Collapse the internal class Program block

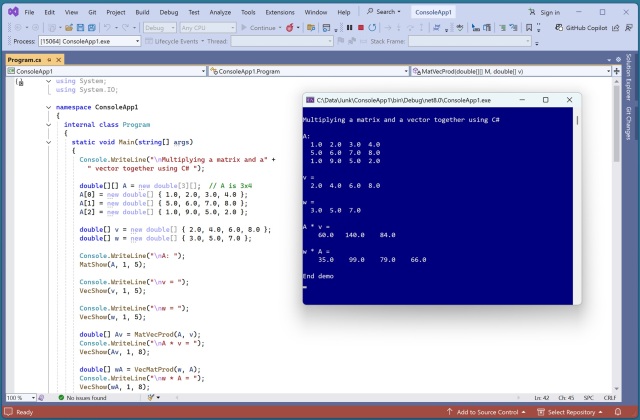tap(49, 125)
